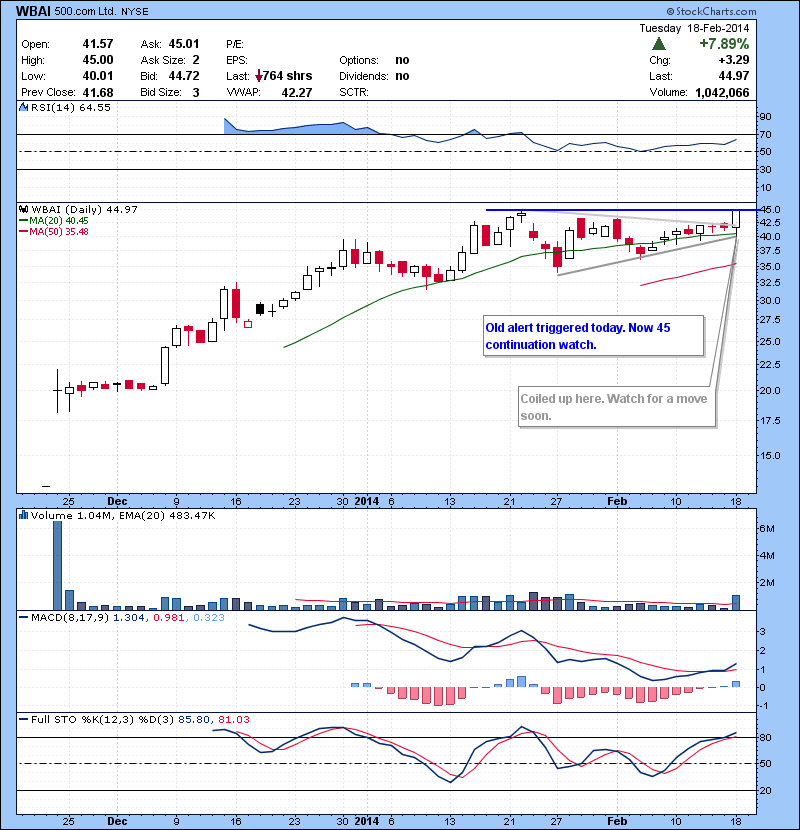This screenshot has width=800, height=830.
Task: Click the MACD histogram value 0.323
Action: pos(209,618)
